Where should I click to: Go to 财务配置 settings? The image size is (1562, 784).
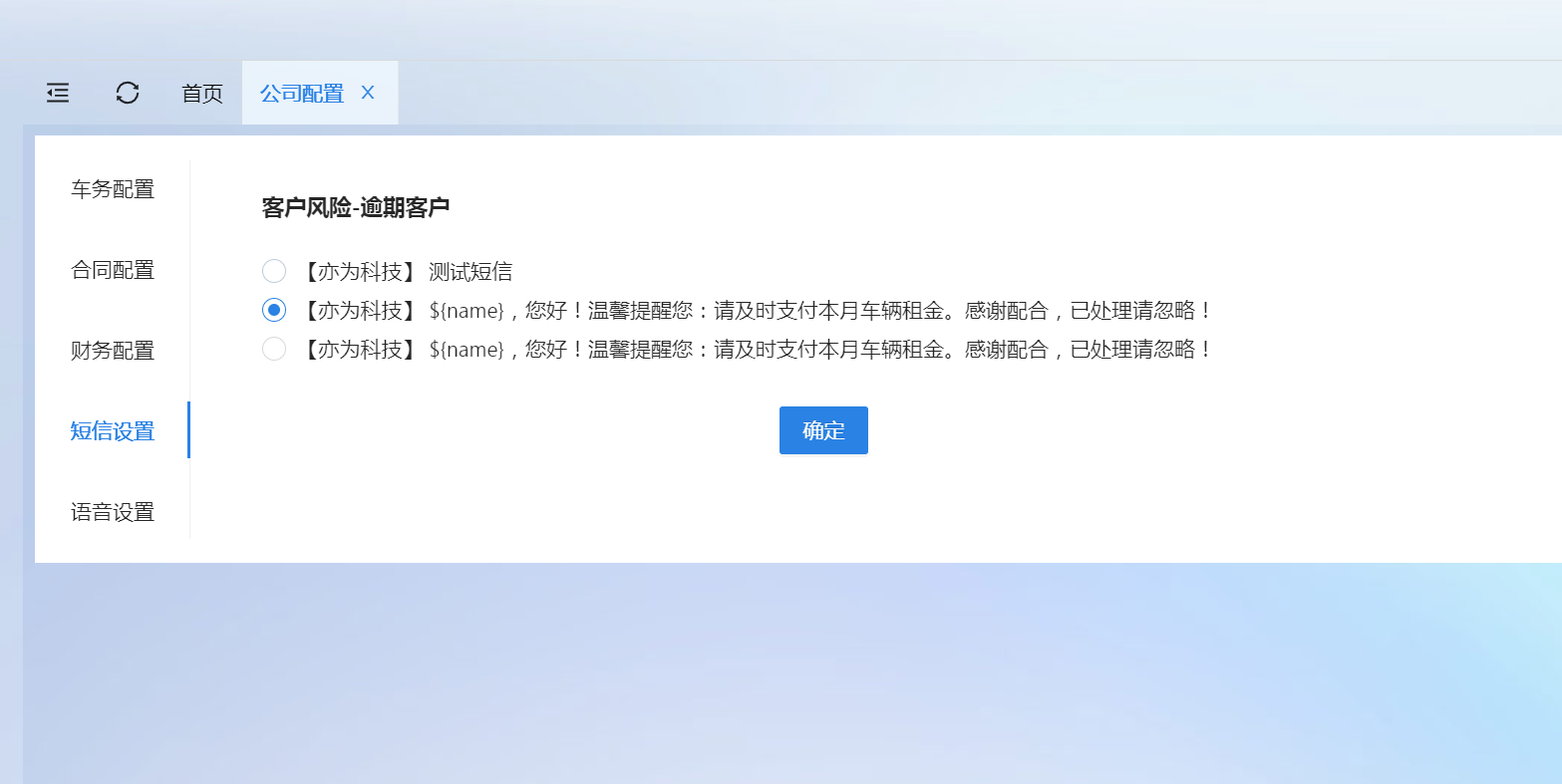(113, 351)
